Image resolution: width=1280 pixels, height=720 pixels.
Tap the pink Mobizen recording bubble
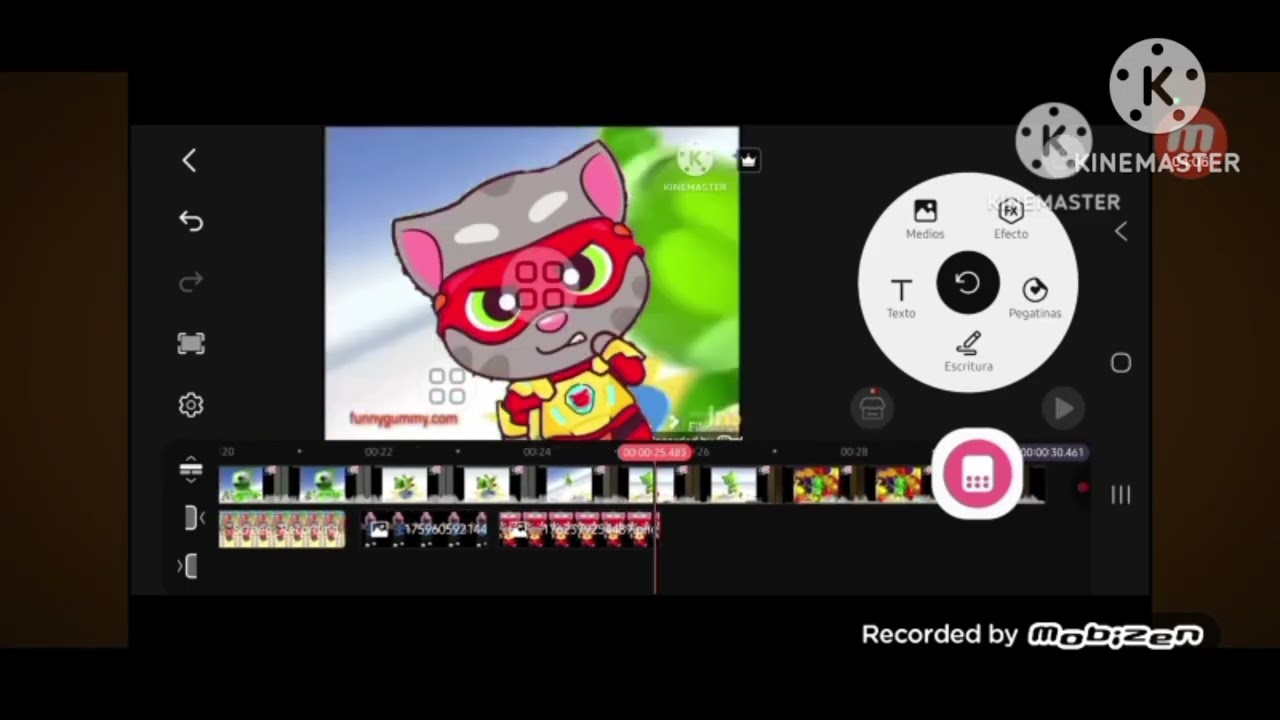[x=976, y=476]
